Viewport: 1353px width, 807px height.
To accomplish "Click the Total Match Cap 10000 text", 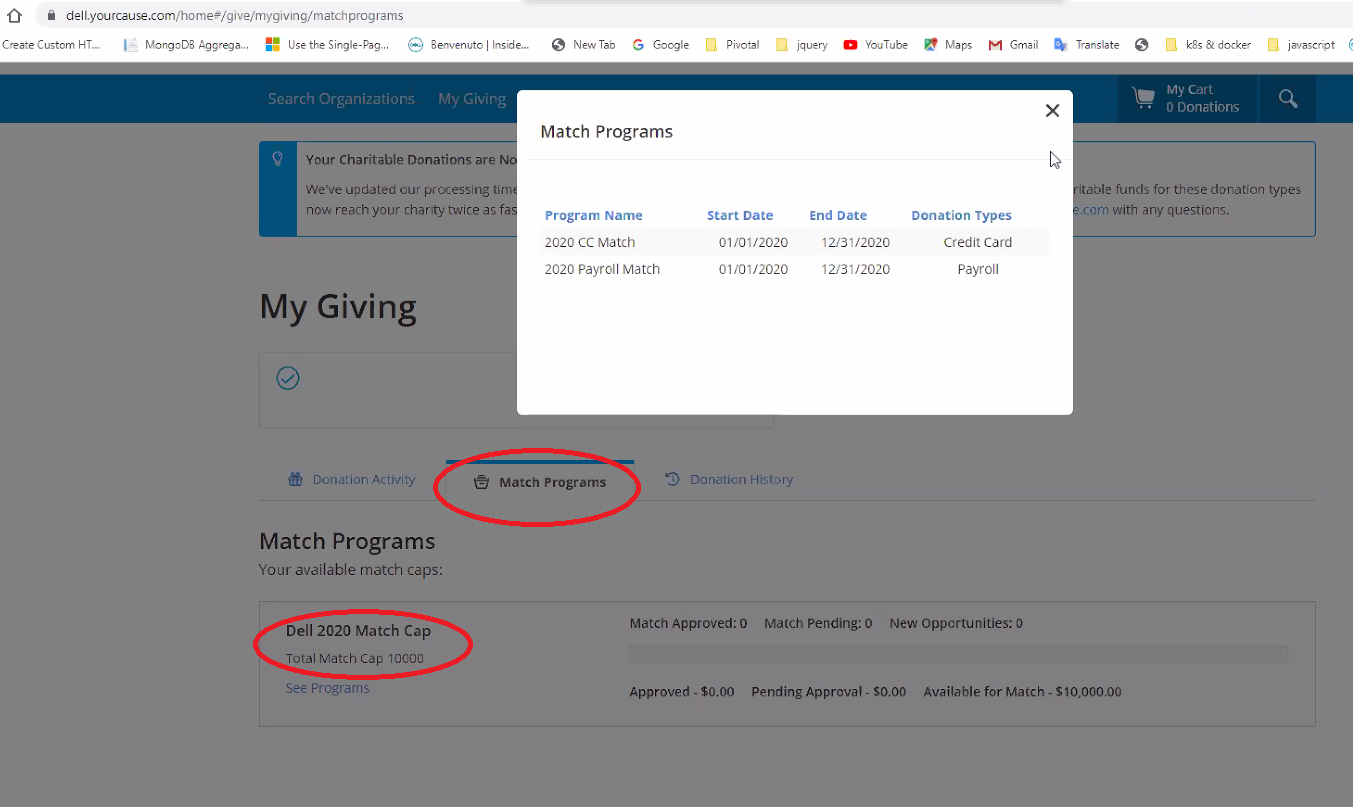I will (x=355, y=658).
